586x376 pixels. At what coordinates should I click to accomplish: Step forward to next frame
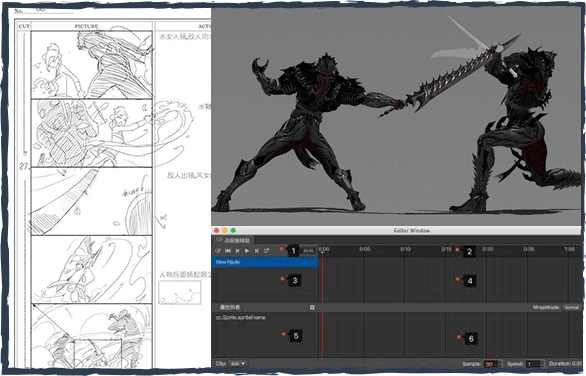coord(256,251)
